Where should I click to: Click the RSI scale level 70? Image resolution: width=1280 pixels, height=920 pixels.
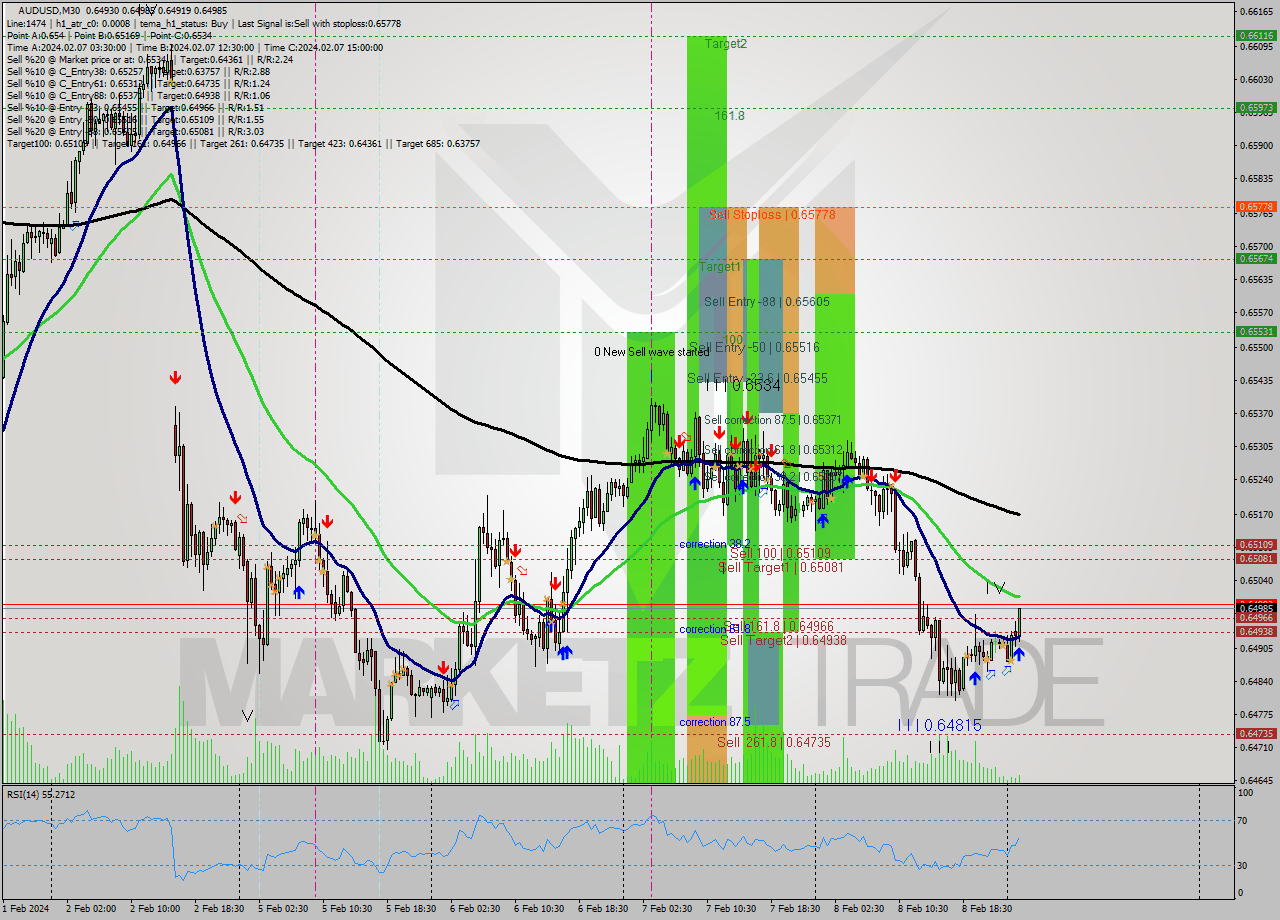point(1244,820)
